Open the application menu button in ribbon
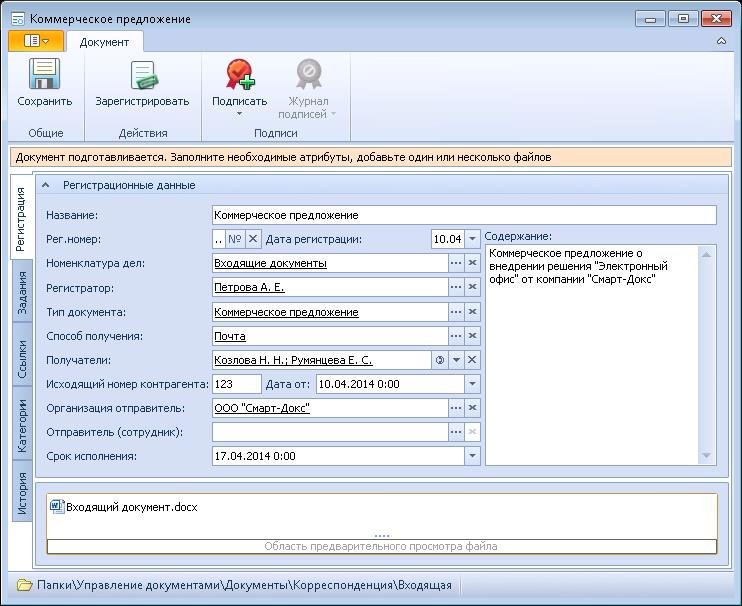The image size is (742, 606). (36, 41)
